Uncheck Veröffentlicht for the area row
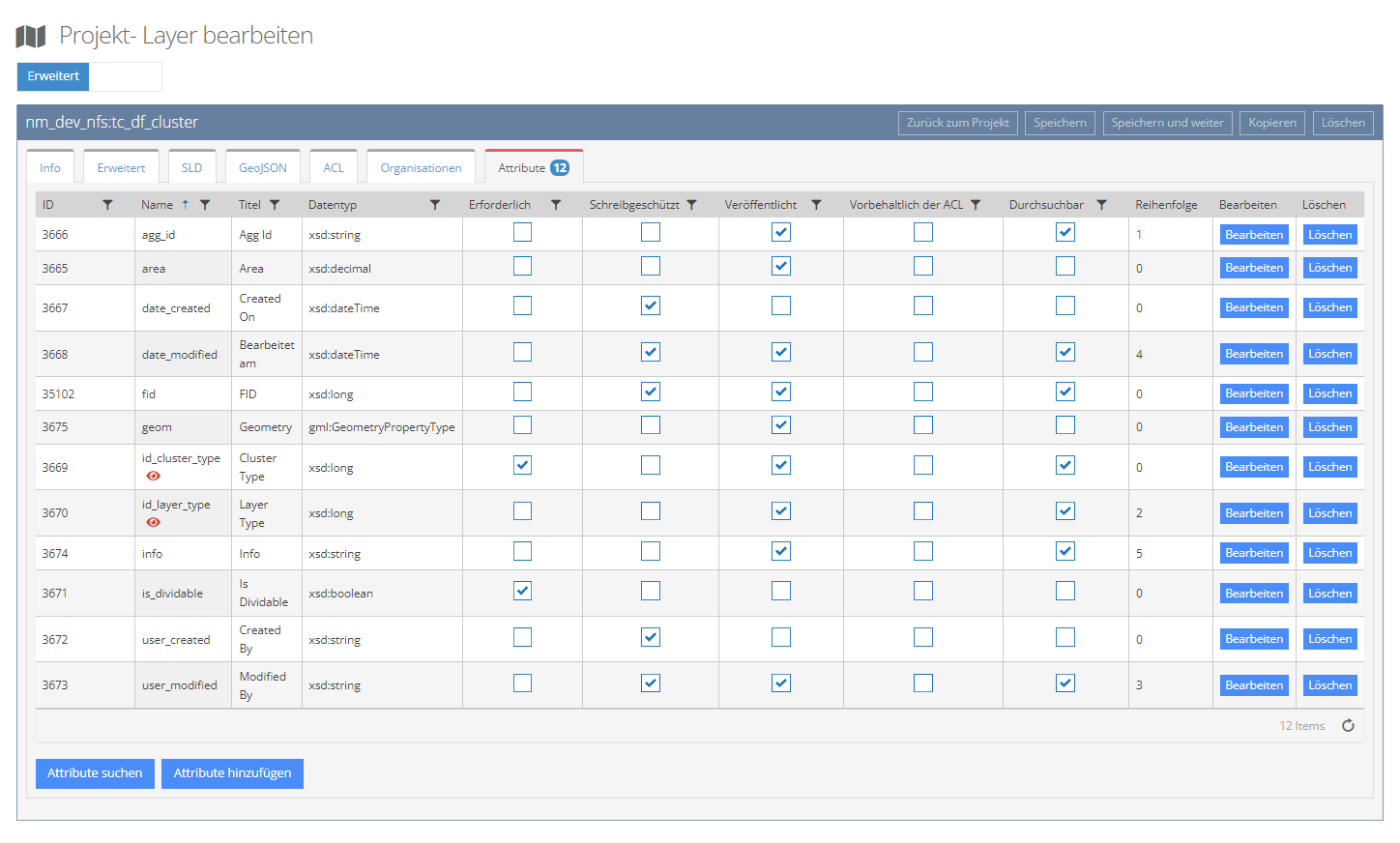 click(x=781, y=267)
